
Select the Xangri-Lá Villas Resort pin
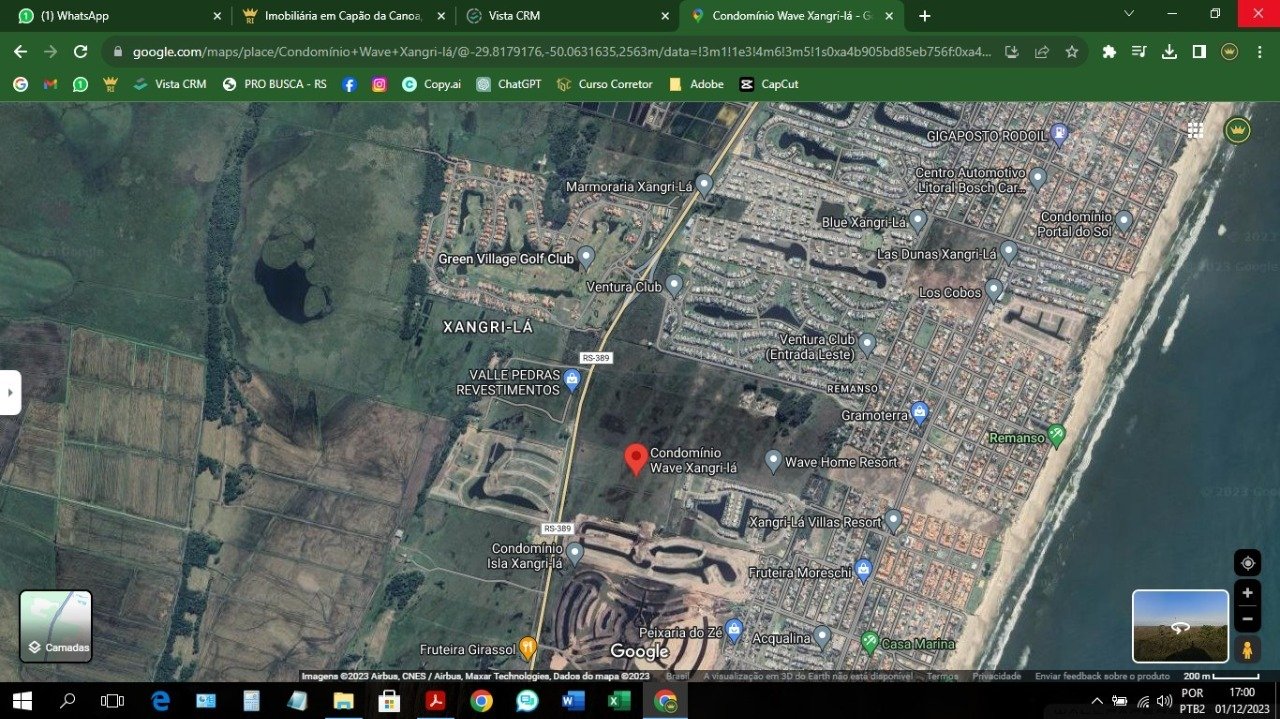(x=894, y=520)
